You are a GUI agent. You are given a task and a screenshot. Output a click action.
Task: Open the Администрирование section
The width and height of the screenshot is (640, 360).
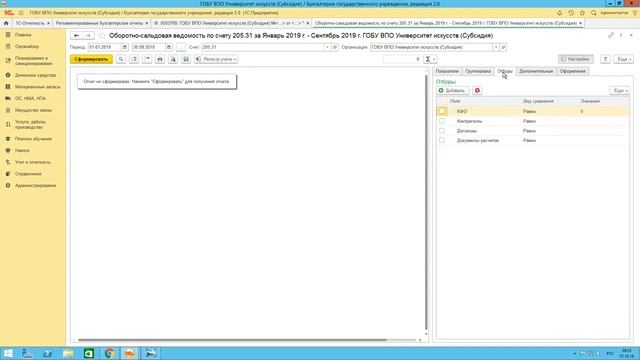pyautogui.click(x=36, y=186)
